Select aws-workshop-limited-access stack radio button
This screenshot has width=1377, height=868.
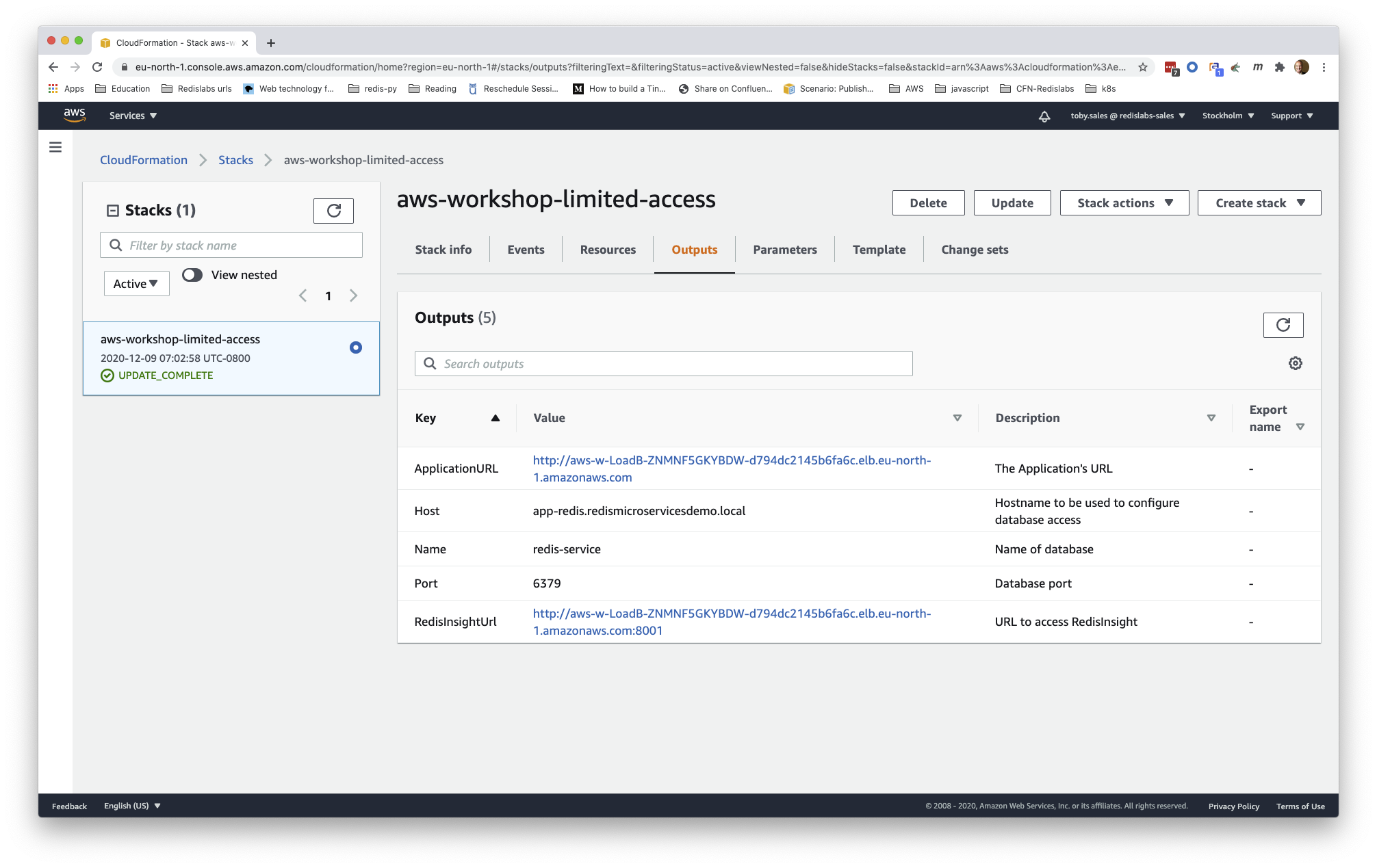click(355, 347)
